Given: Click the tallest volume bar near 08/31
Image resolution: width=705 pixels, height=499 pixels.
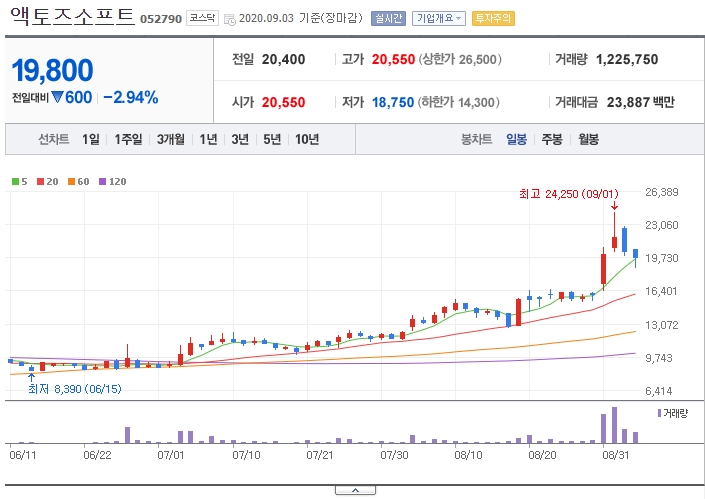Looking at the screenshot, I should [x=614, y=425].
